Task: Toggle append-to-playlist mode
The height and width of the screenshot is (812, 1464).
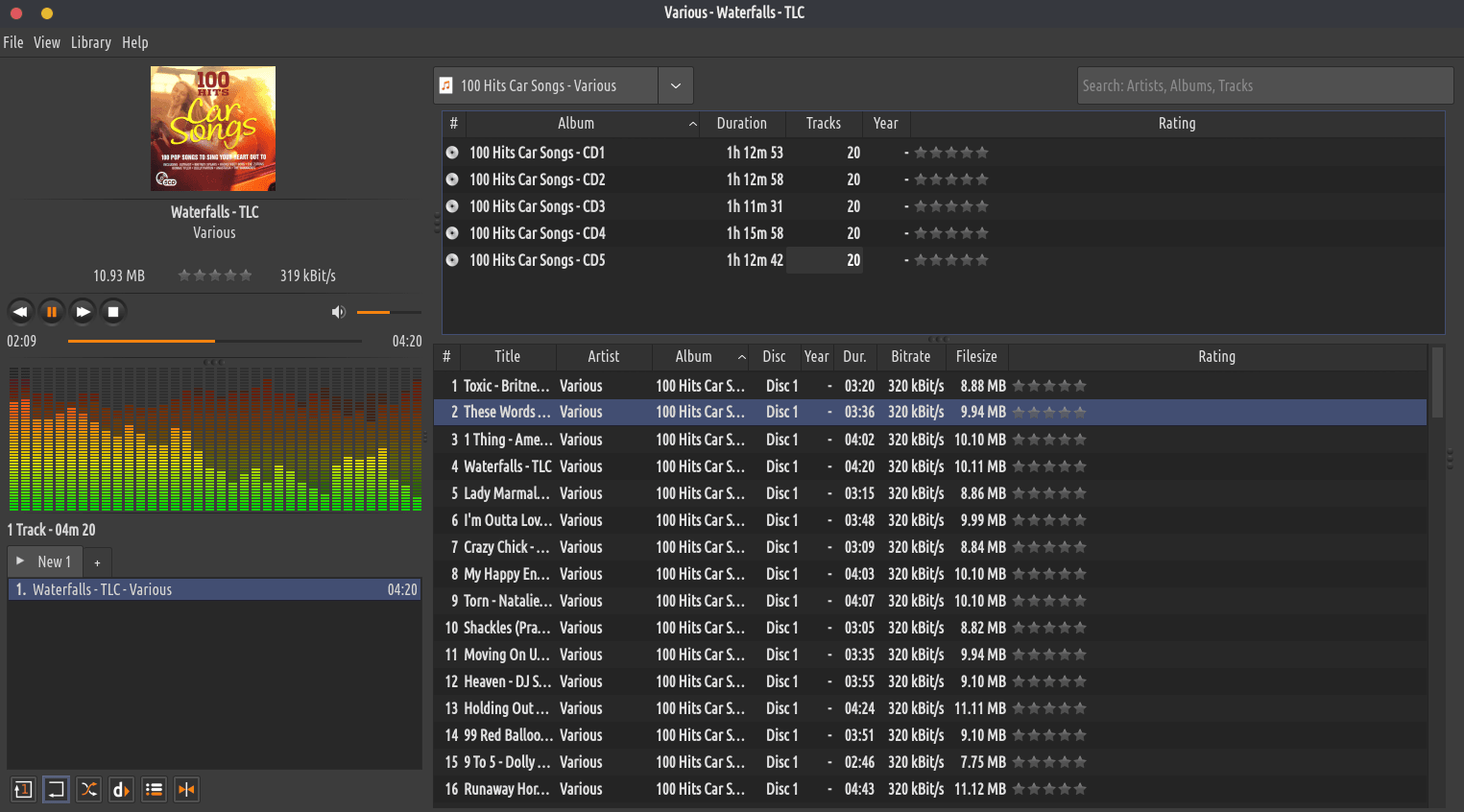Action: [x=154, y=789]
